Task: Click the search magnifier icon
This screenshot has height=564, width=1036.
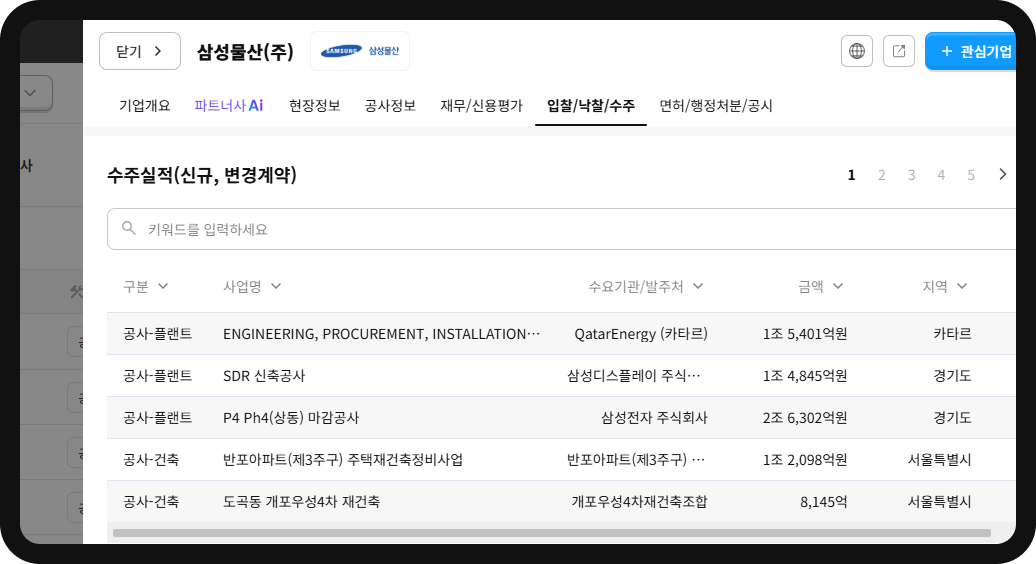Action: (x=129, y=229)
